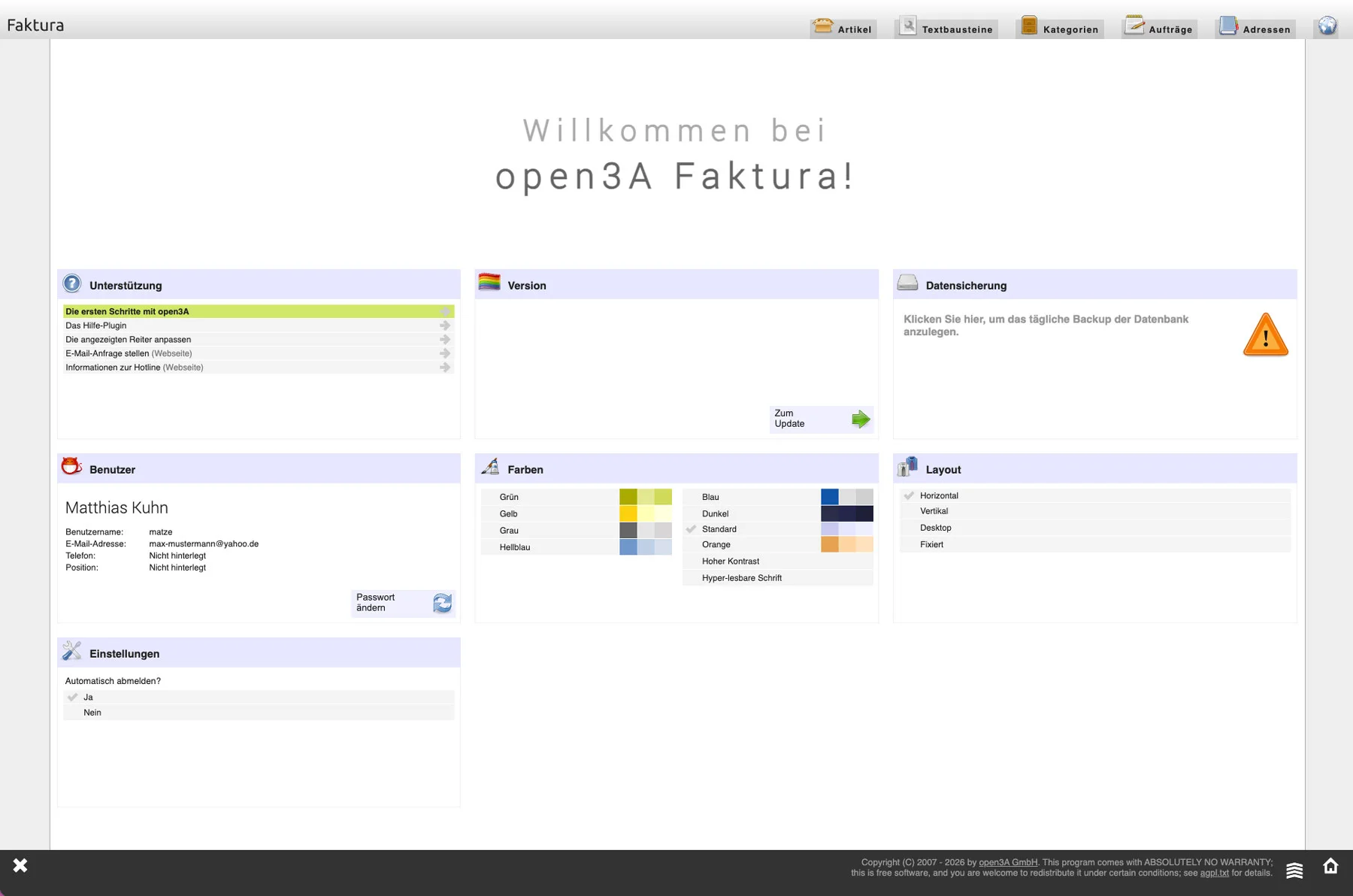The image size is (1353, 896).
Task: Click the arrow beside Das Hilfe-Plugin
Action: (445, 325)
